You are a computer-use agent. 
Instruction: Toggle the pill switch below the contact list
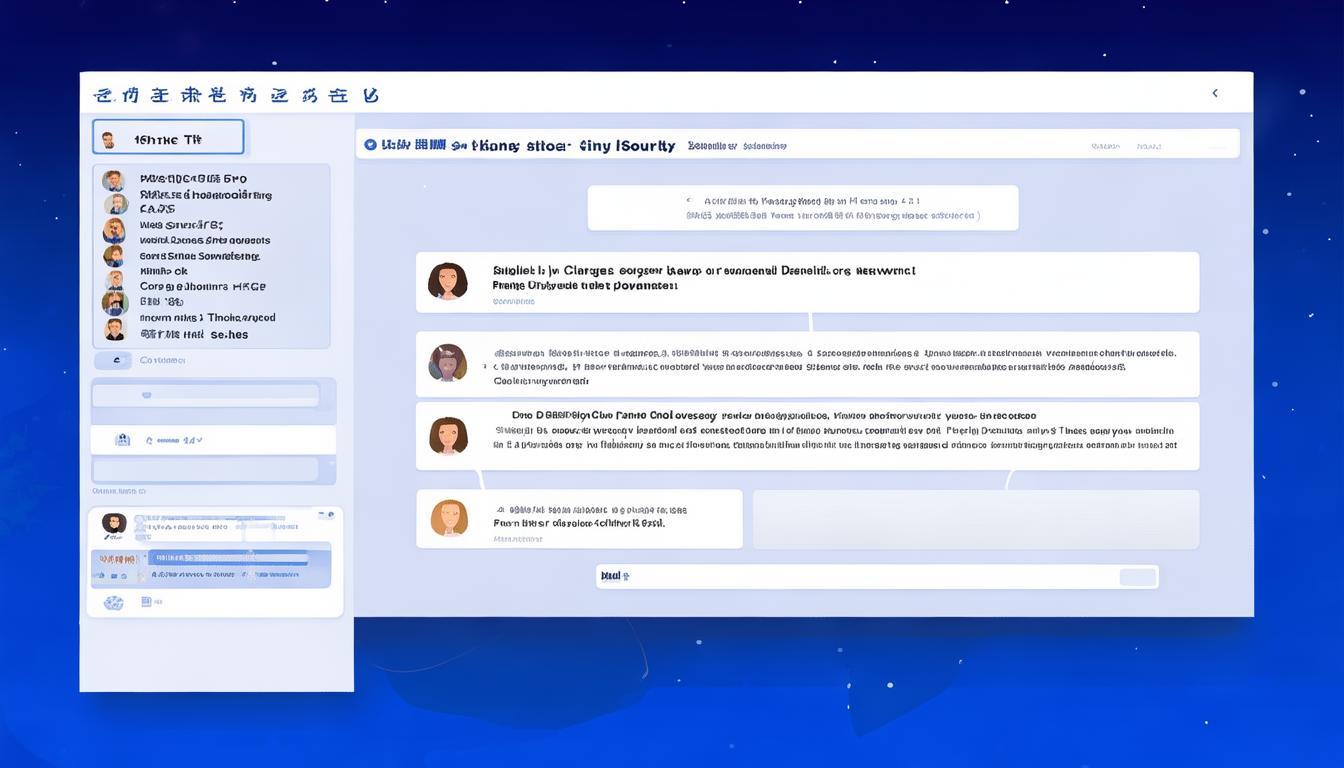113,360
